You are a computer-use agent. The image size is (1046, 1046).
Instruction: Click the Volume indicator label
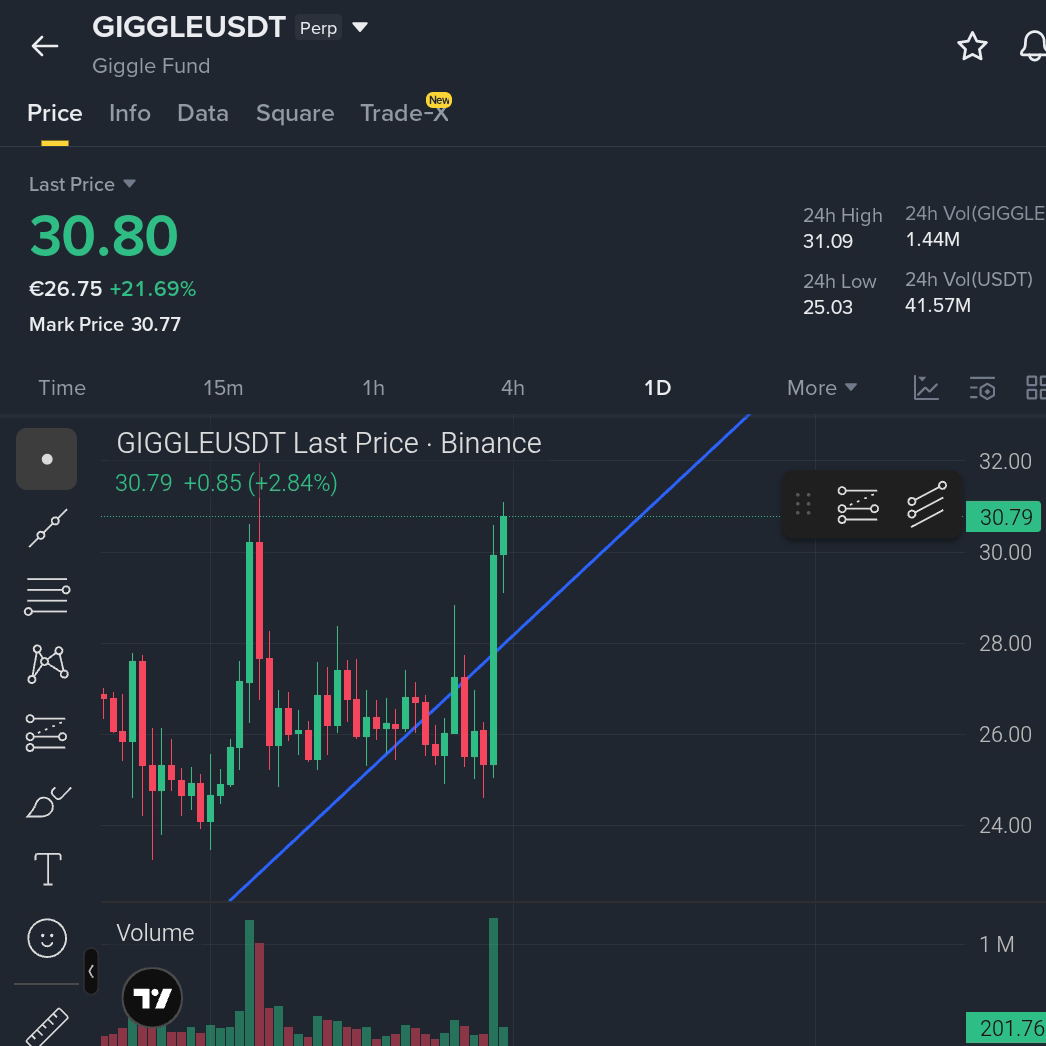pos(155,933)
